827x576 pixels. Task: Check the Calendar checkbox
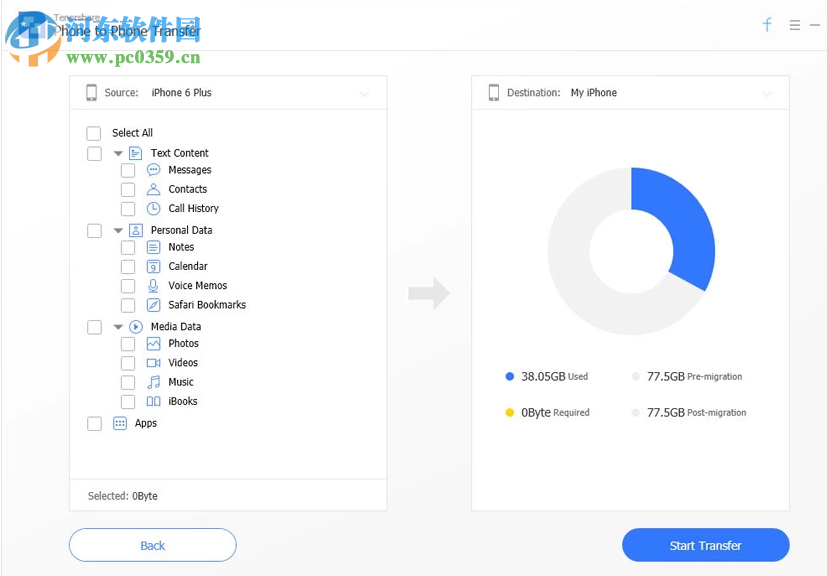point(128,267)
